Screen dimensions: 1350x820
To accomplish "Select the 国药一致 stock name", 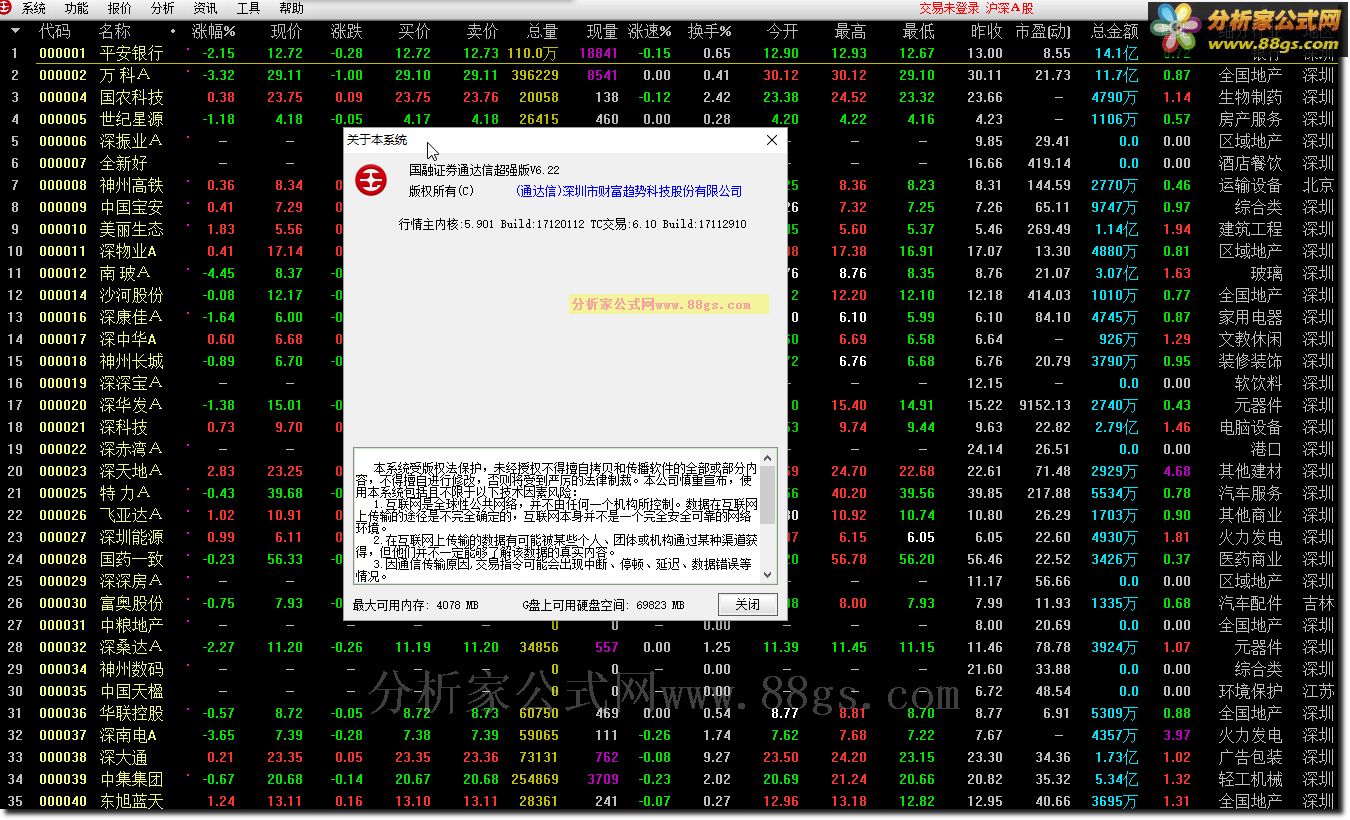I will tap(131, 559).
